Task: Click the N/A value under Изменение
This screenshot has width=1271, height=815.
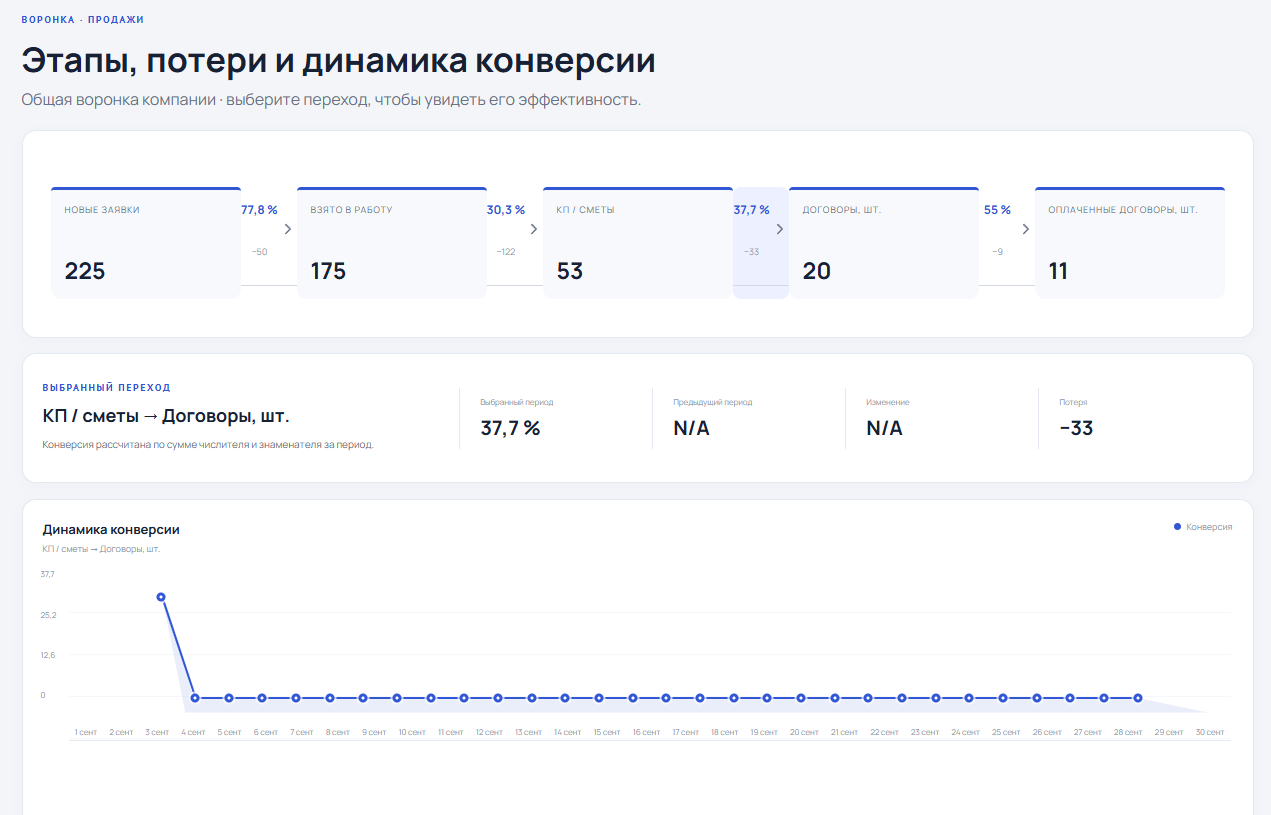Action: [x=884, y=428]
